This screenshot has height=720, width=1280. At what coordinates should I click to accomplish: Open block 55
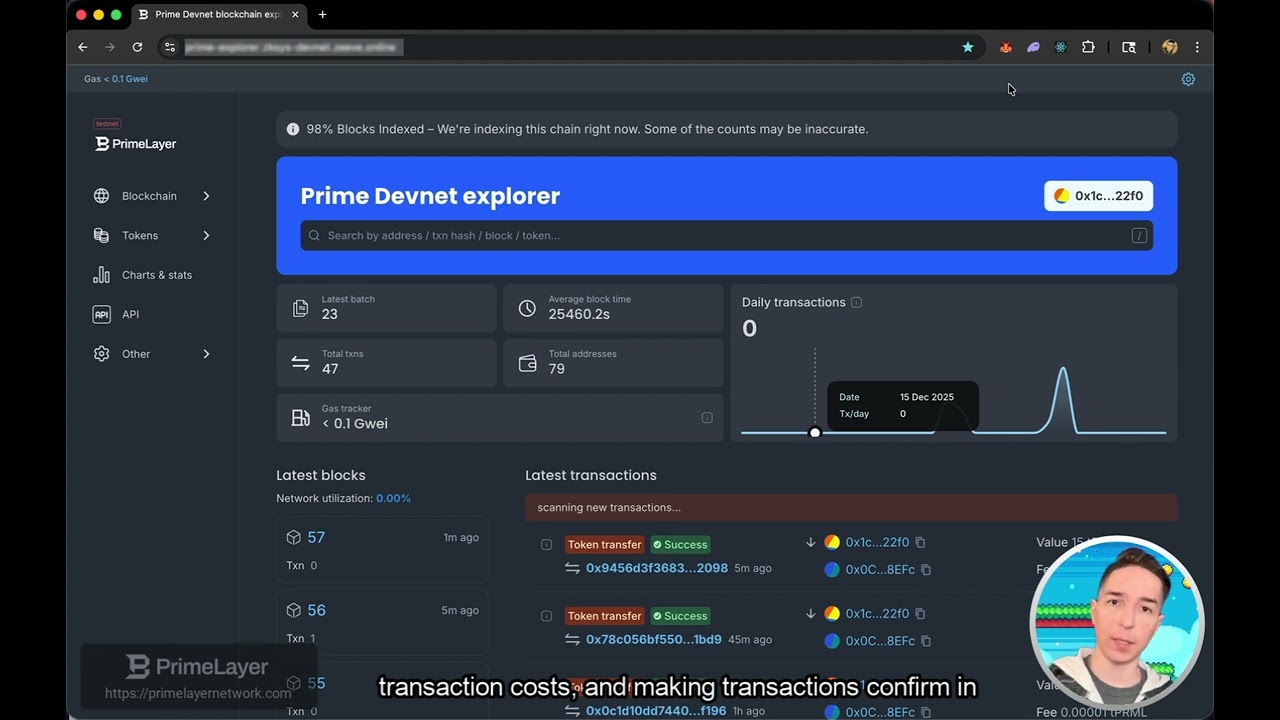(x=316, y=683)
